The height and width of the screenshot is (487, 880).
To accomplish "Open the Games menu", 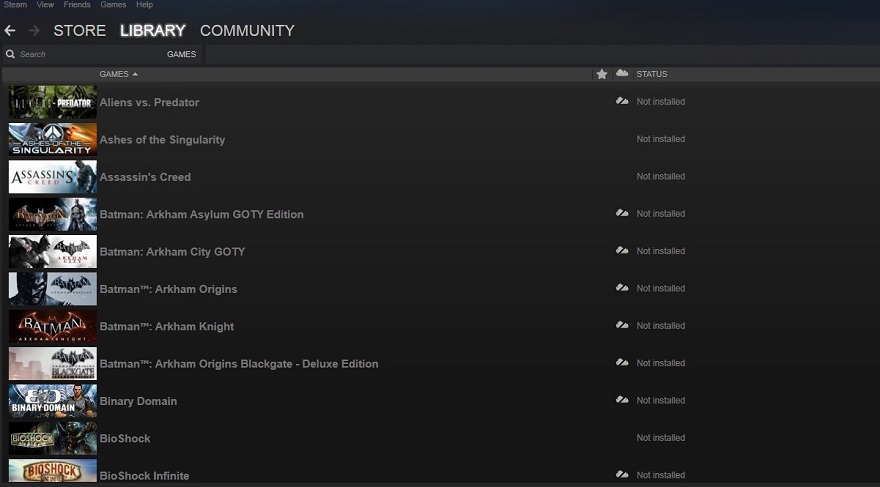I will (x=113, y=4).
